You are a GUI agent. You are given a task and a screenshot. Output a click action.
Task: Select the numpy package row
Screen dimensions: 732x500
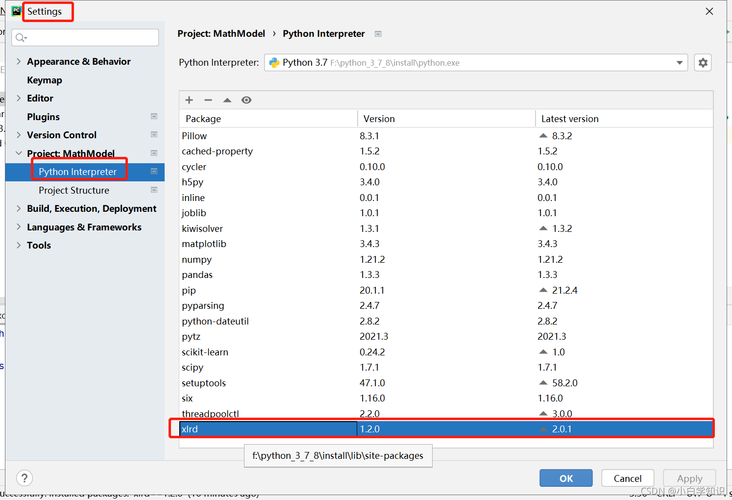pyautogui.click(x=196, y=259)
